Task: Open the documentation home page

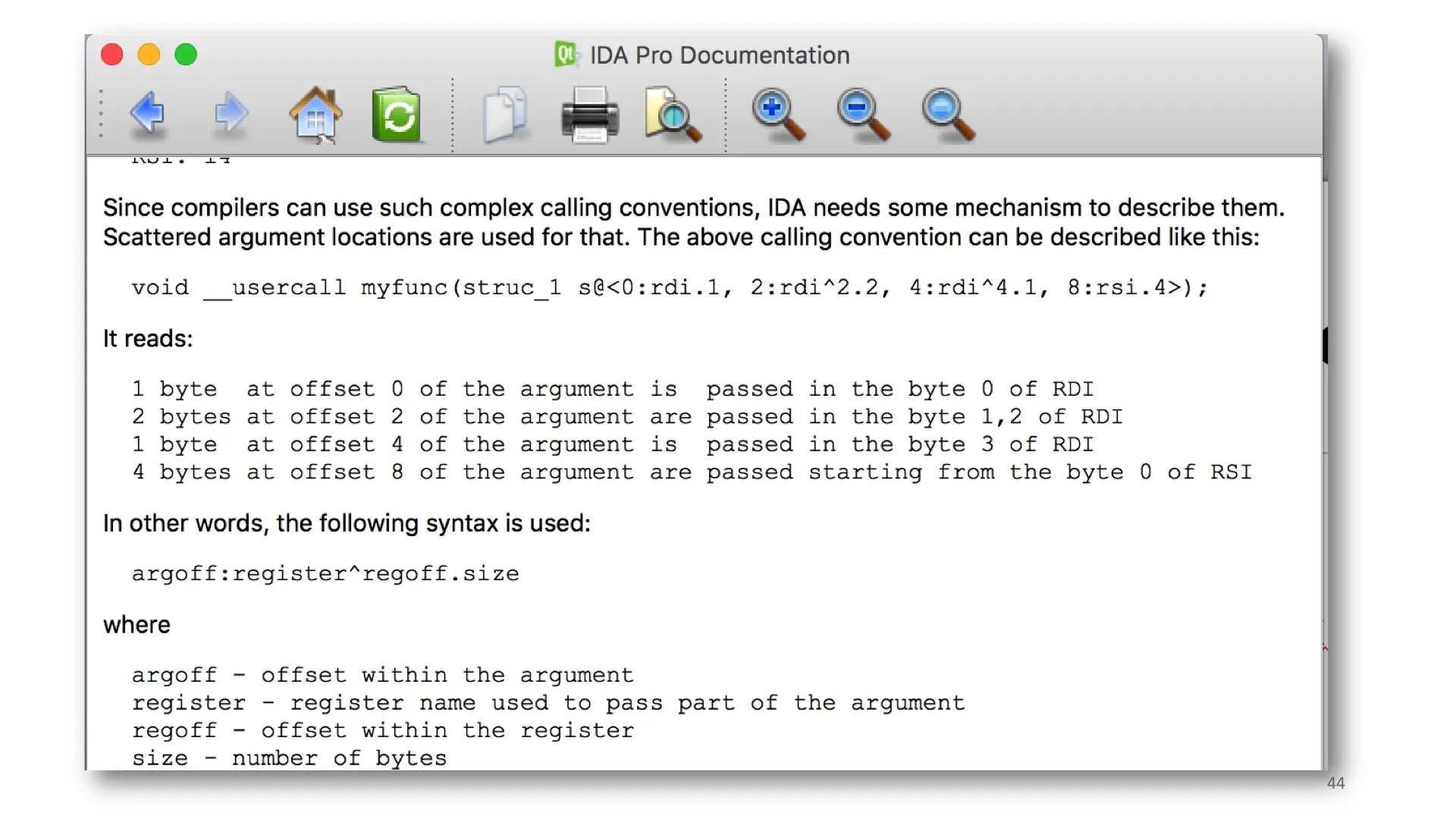Action: 315,115
